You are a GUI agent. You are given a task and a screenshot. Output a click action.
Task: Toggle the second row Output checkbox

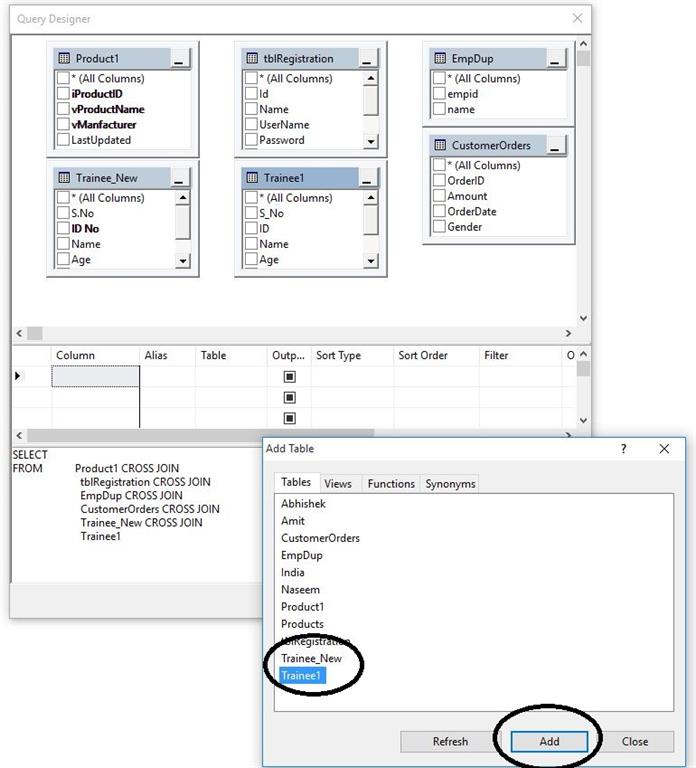pyautogui.click(x=289, y=397)
